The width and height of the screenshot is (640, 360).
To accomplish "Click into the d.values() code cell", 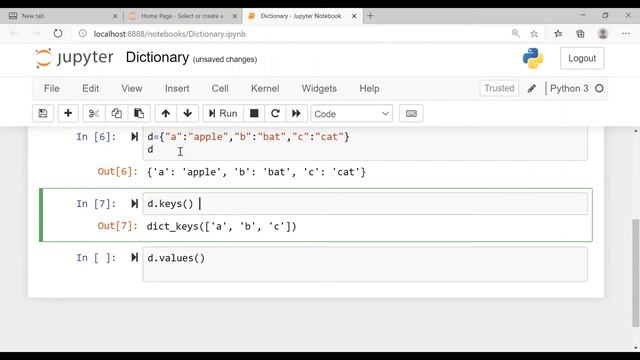I will [x=365, y=264].
